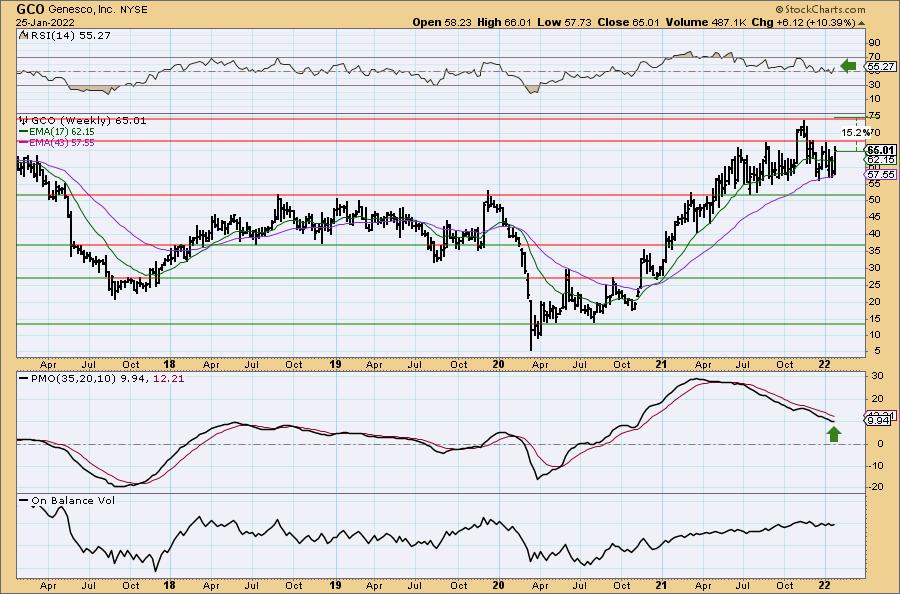The width and height of the screenshot is (900, 594).
Task: Click the High 66.01 value
Action: [x=505, y=22]
